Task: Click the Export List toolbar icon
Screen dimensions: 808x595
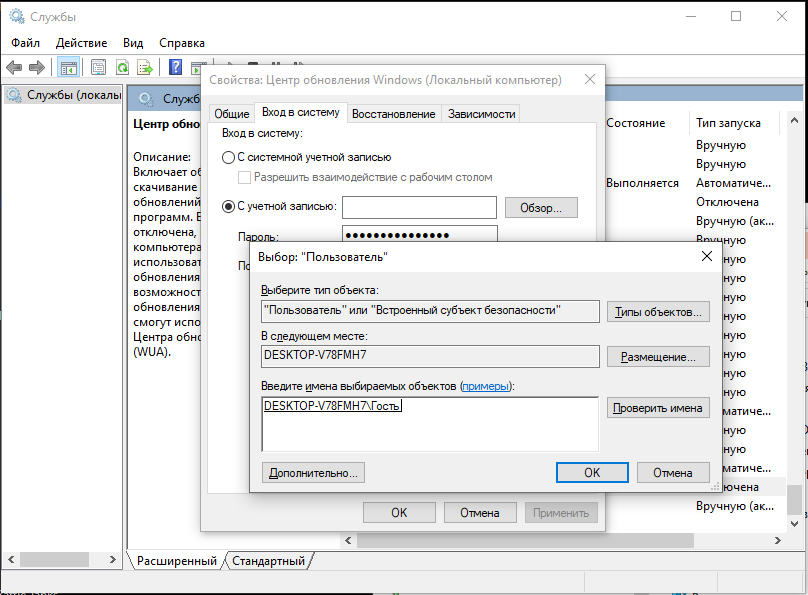Action: pyautogui.click(x=145, y=68)
